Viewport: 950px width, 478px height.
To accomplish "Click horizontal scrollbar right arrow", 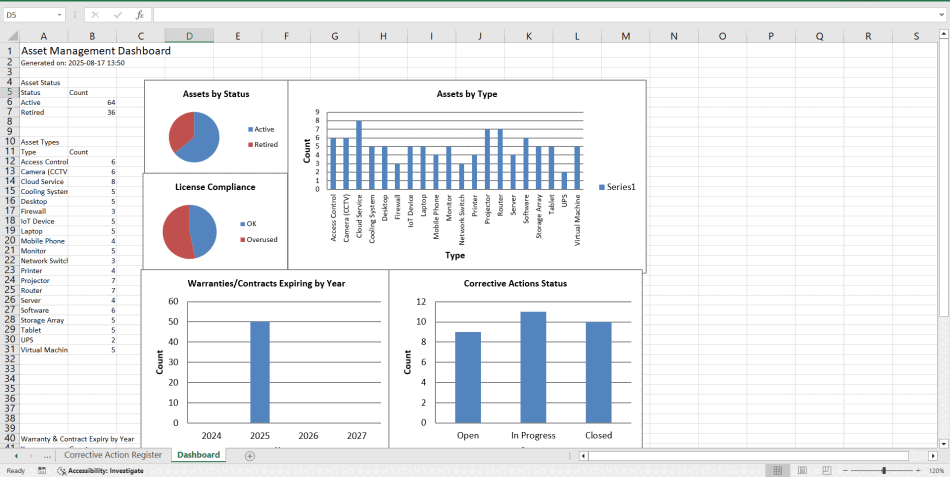I will coord(934,456).
